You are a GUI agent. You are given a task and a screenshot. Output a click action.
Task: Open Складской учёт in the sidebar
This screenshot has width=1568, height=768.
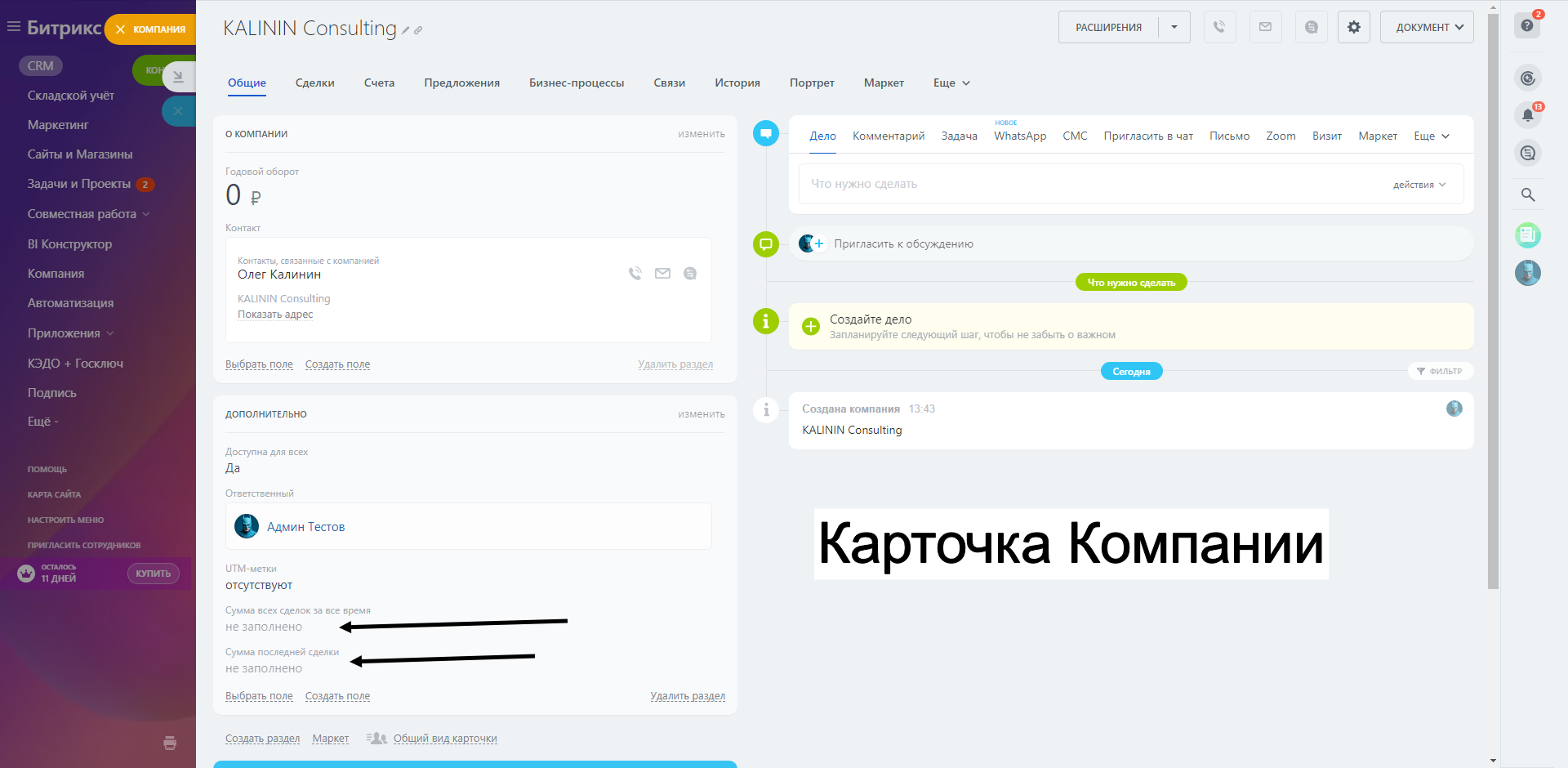click(71, 96)
